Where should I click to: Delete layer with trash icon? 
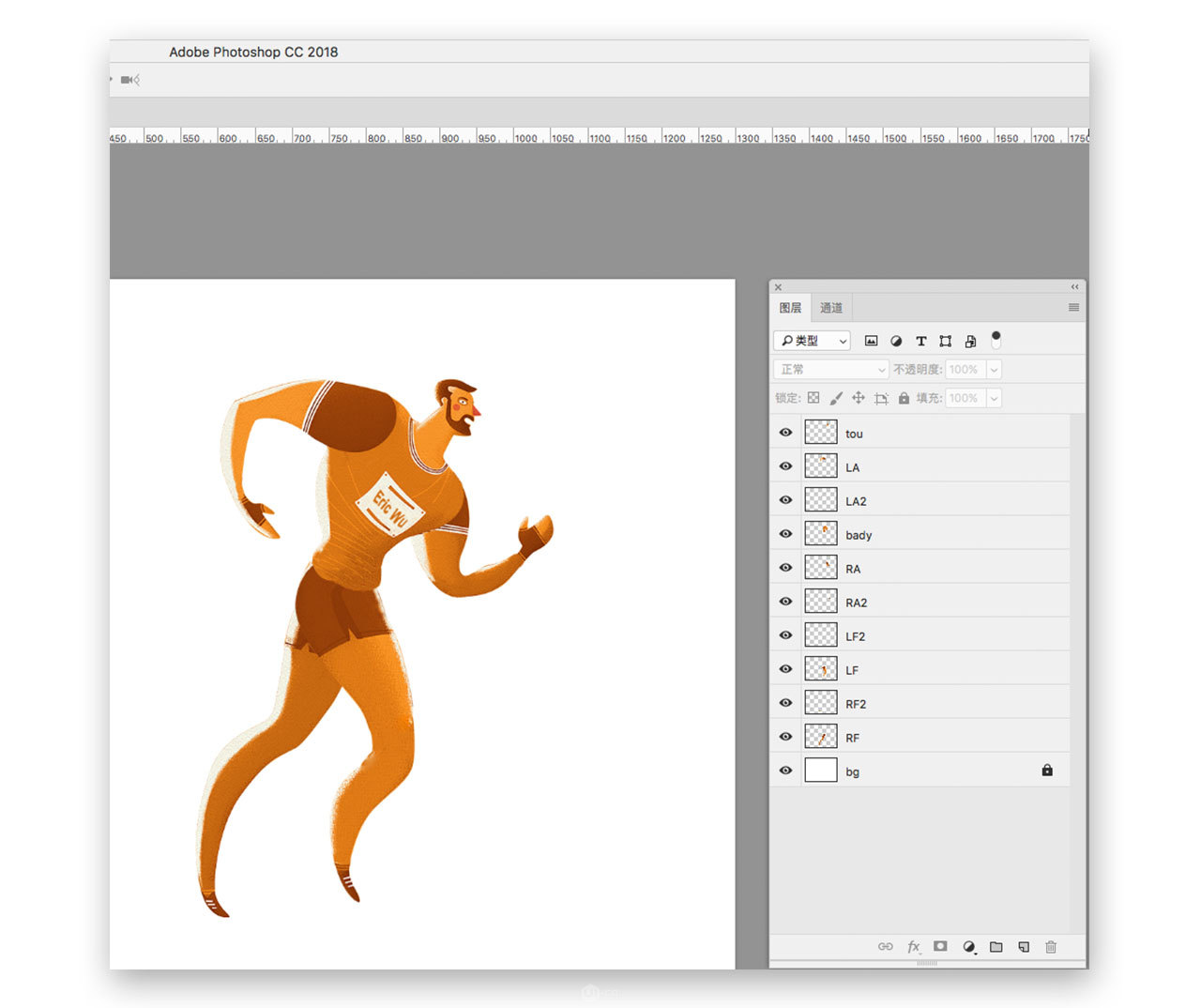(x=1051, y=946)
